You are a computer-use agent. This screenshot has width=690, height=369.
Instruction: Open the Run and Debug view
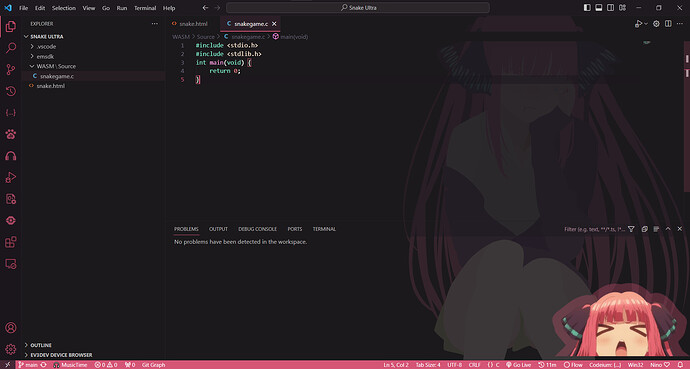(x=11, y=177)
